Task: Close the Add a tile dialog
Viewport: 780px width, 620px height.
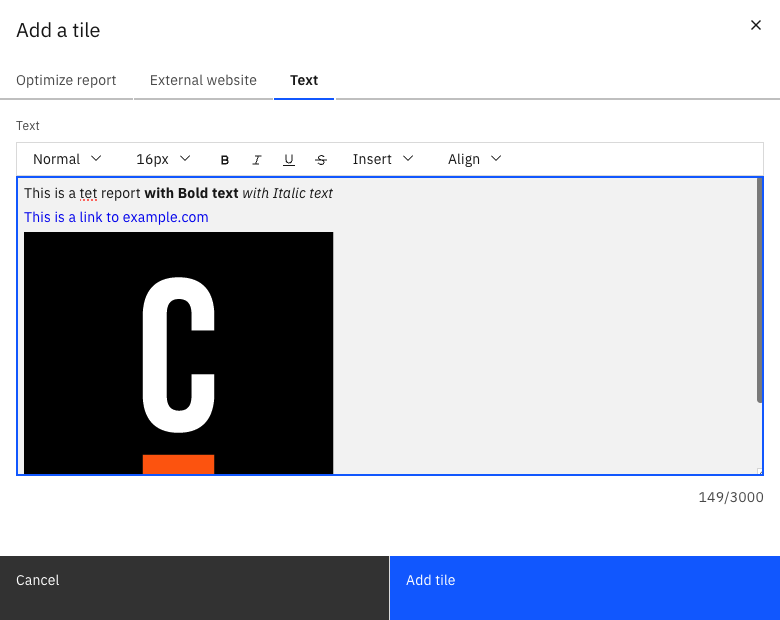Action: pos(756,25)
